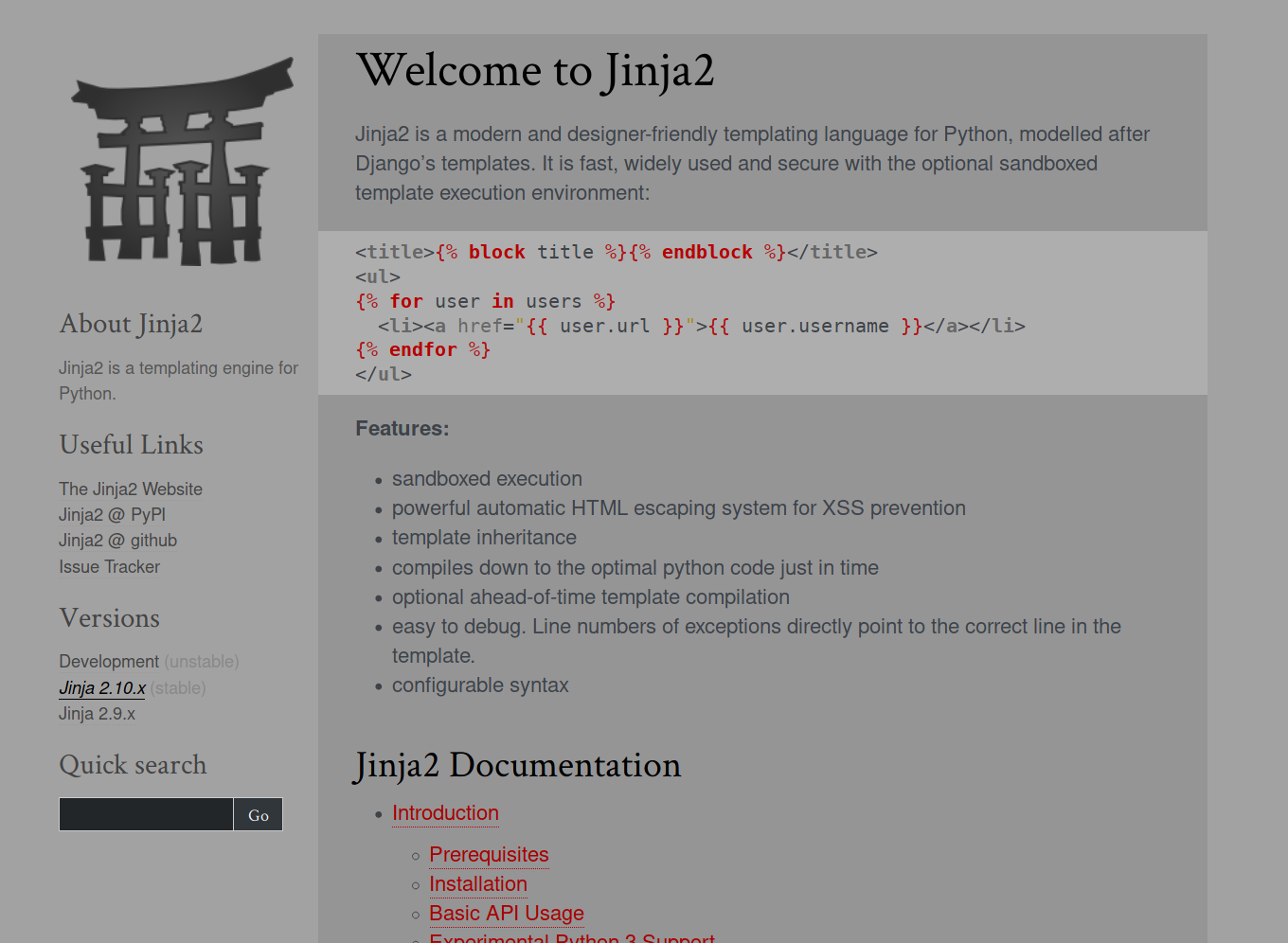The height and width of the screenshot is (943, 1288).
Task: Click the 'compiles down to the optimal python code' line
Action: 635,568
